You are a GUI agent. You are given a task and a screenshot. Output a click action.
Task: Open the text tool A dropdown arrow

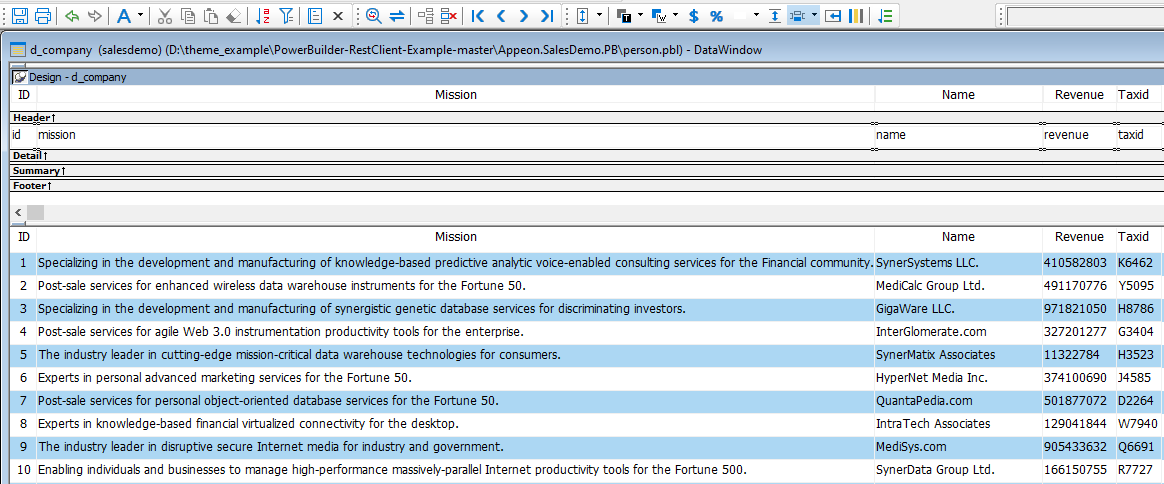tap(140, 16)
